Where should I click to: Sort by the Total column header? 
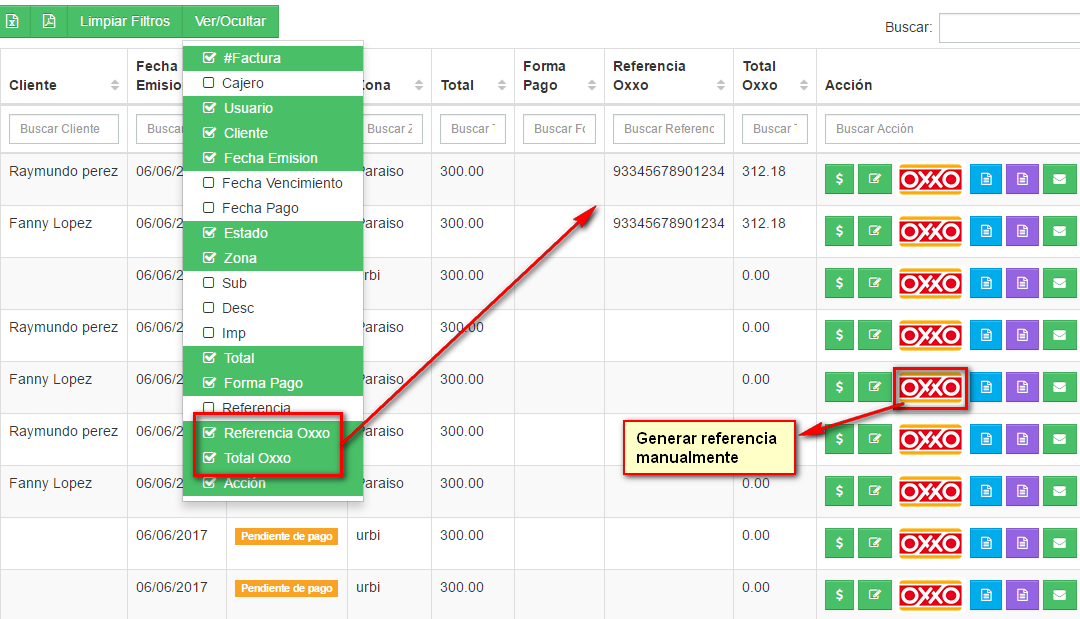pyautogui.click(x=470, y=85)
